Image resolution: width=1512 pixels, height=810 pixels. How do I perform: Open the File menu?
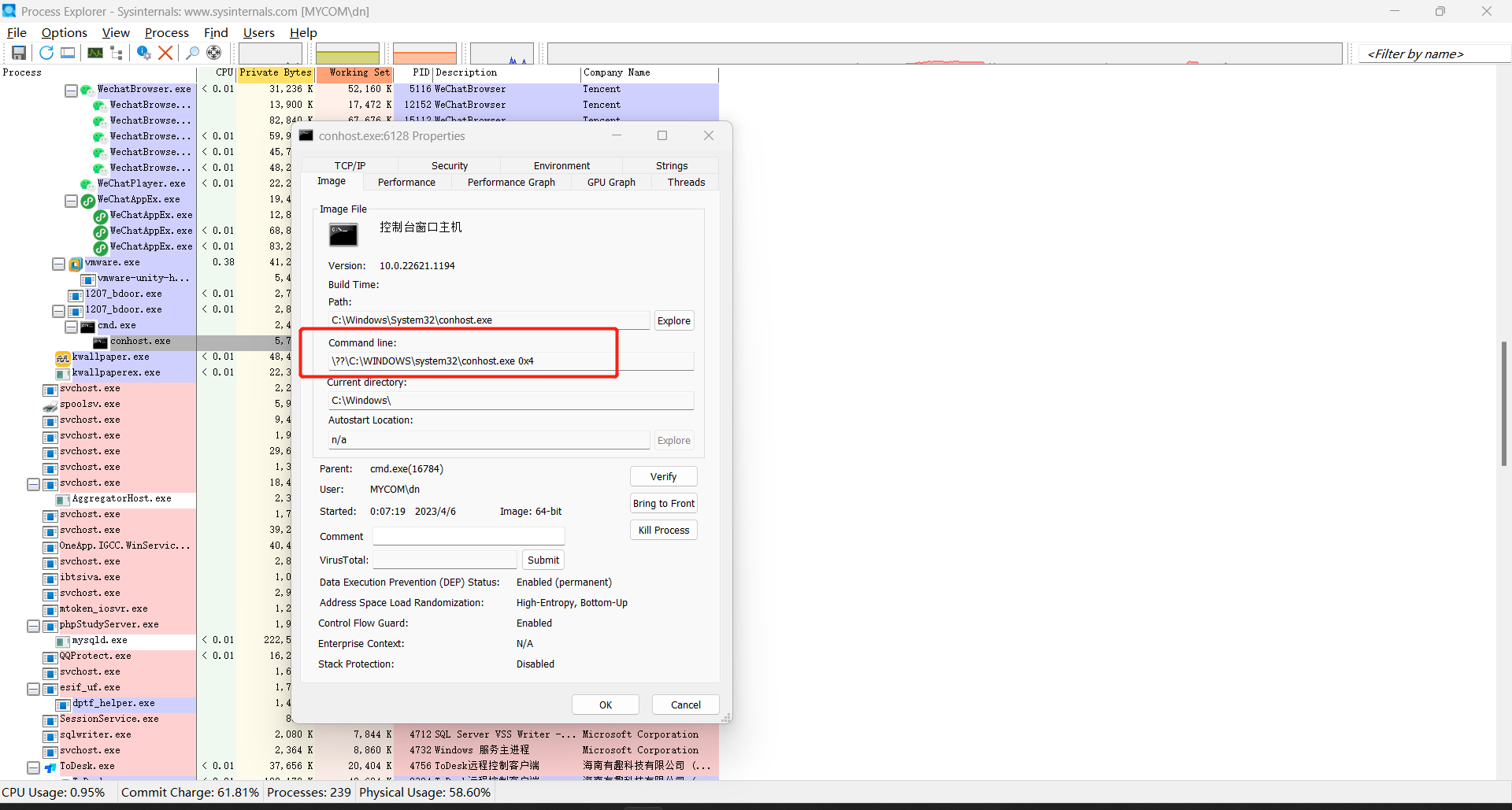point(17,32)
